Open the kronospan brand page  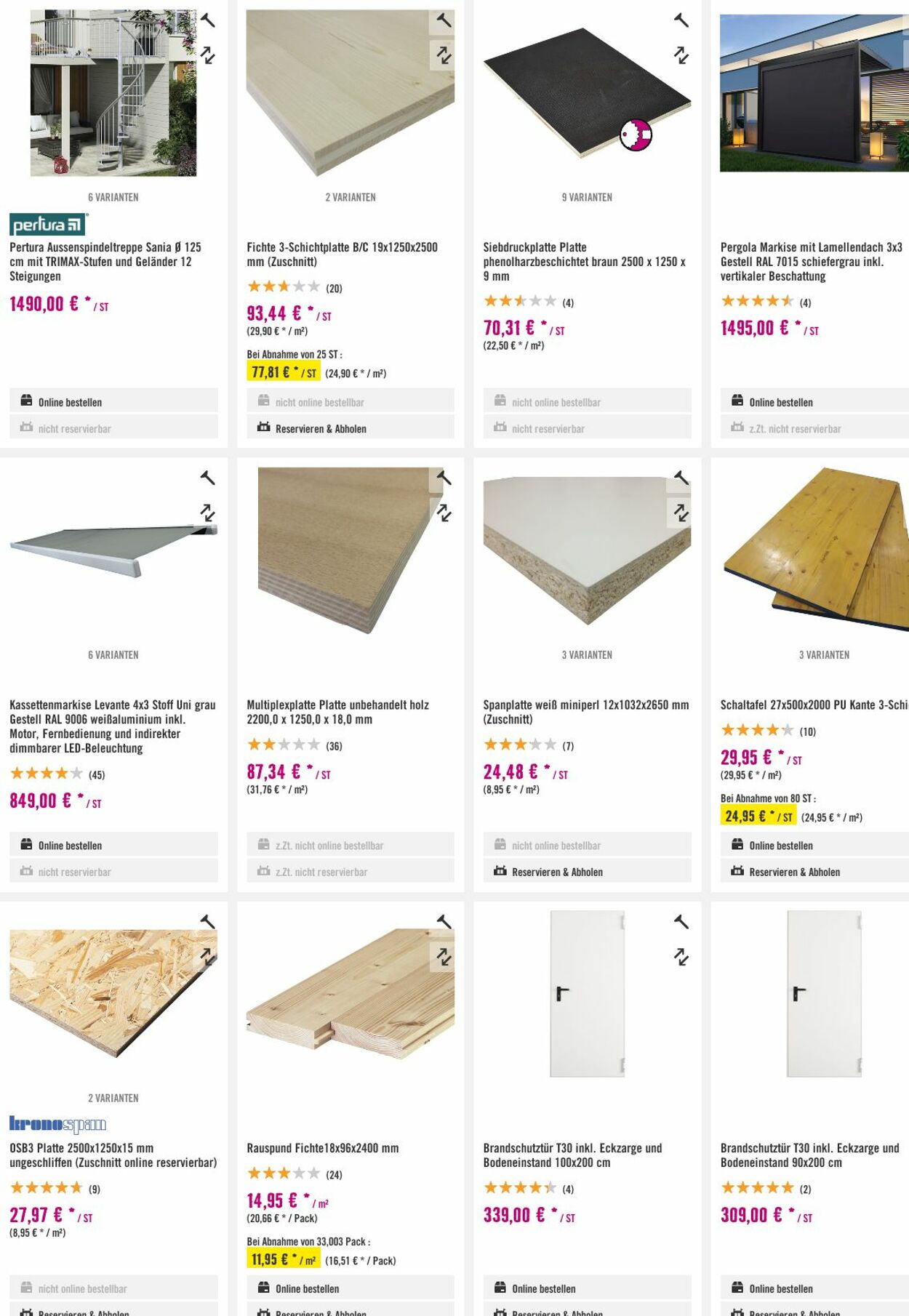(58, 1123)
